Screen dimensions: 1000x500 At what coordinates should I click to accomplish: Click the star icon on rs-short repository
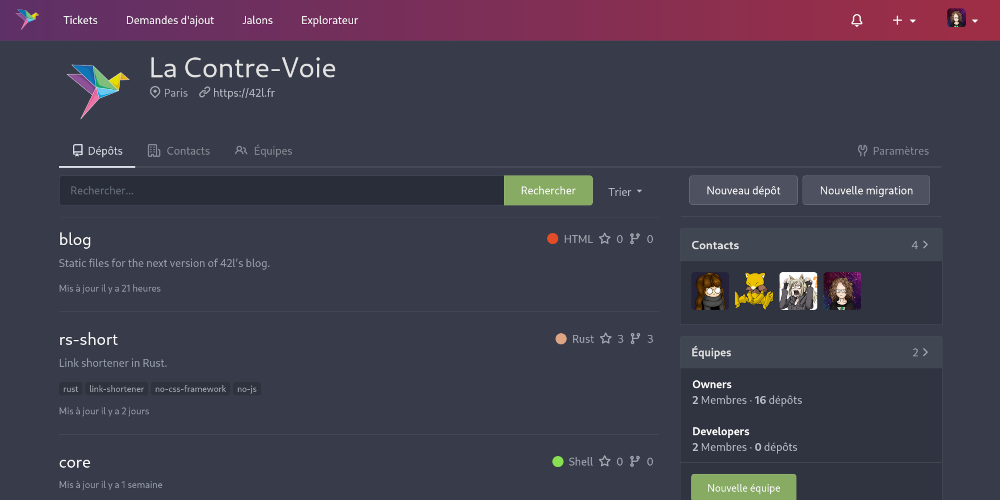coord(605,339)
